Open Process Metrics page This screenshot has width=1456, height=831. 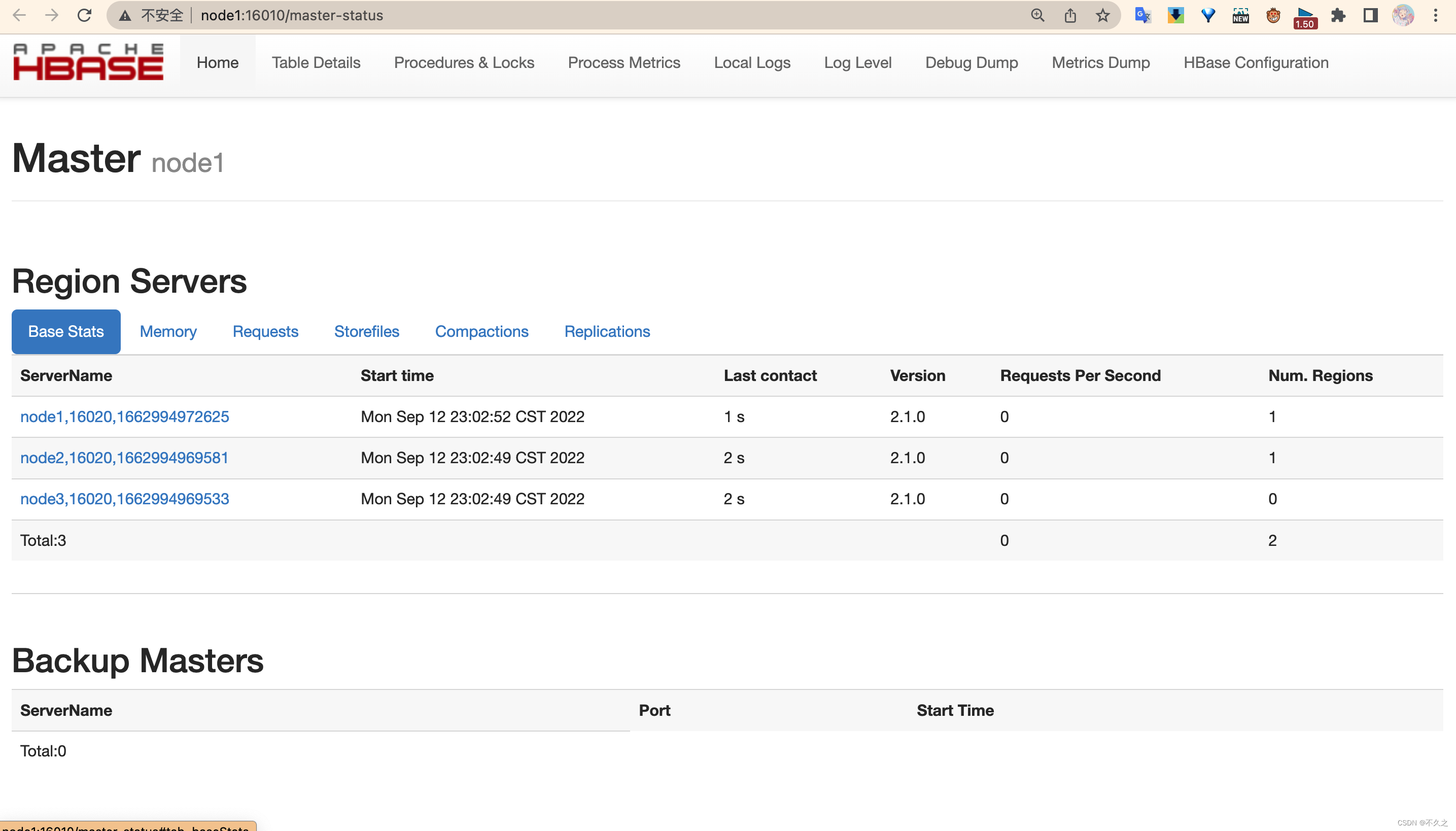point(624,63)
